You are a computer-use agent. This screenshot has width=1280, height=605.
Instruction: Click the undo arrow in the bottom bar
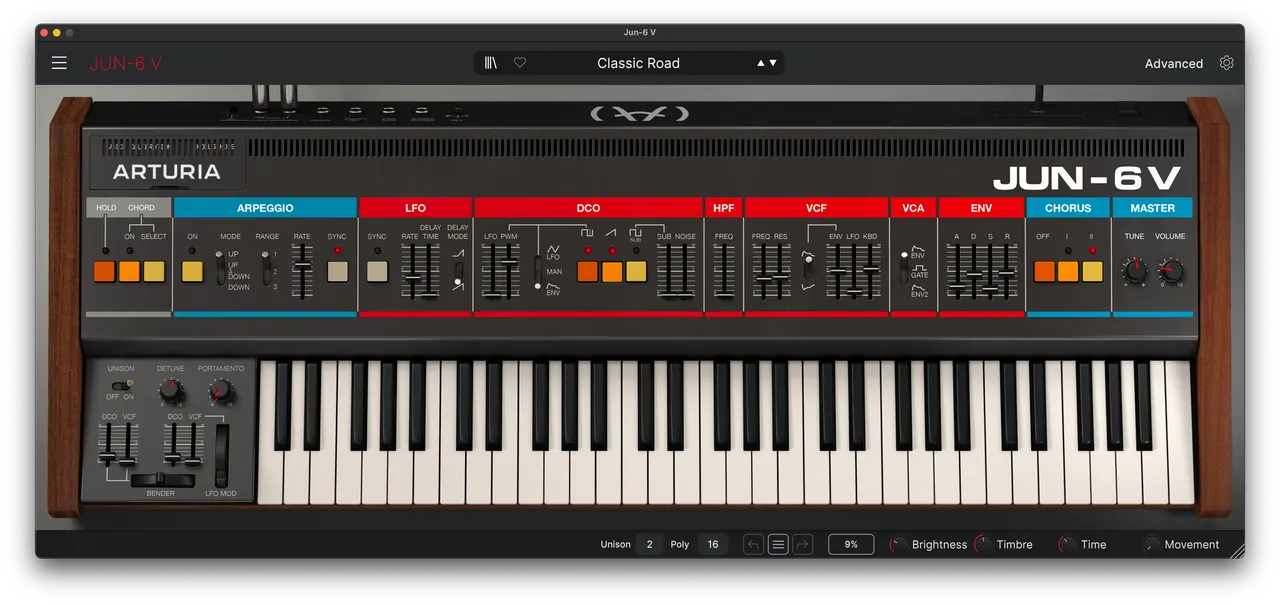pos(753,544)
